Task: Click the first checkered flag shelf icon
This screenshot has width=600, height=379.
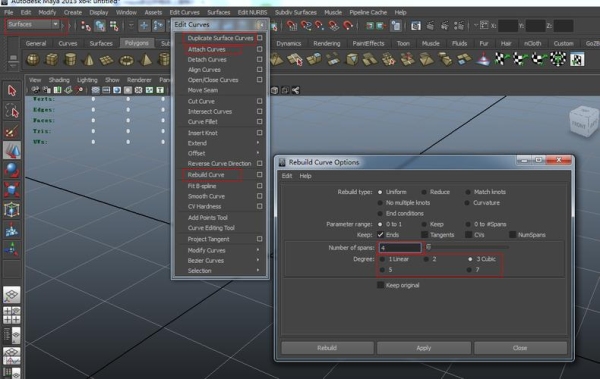Action: pyautogui.click(x=501, y=60)
